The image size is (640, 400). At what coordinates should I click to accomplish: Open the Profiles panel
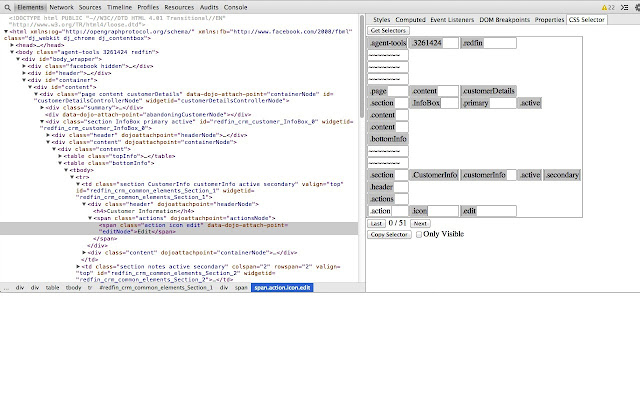148,7
